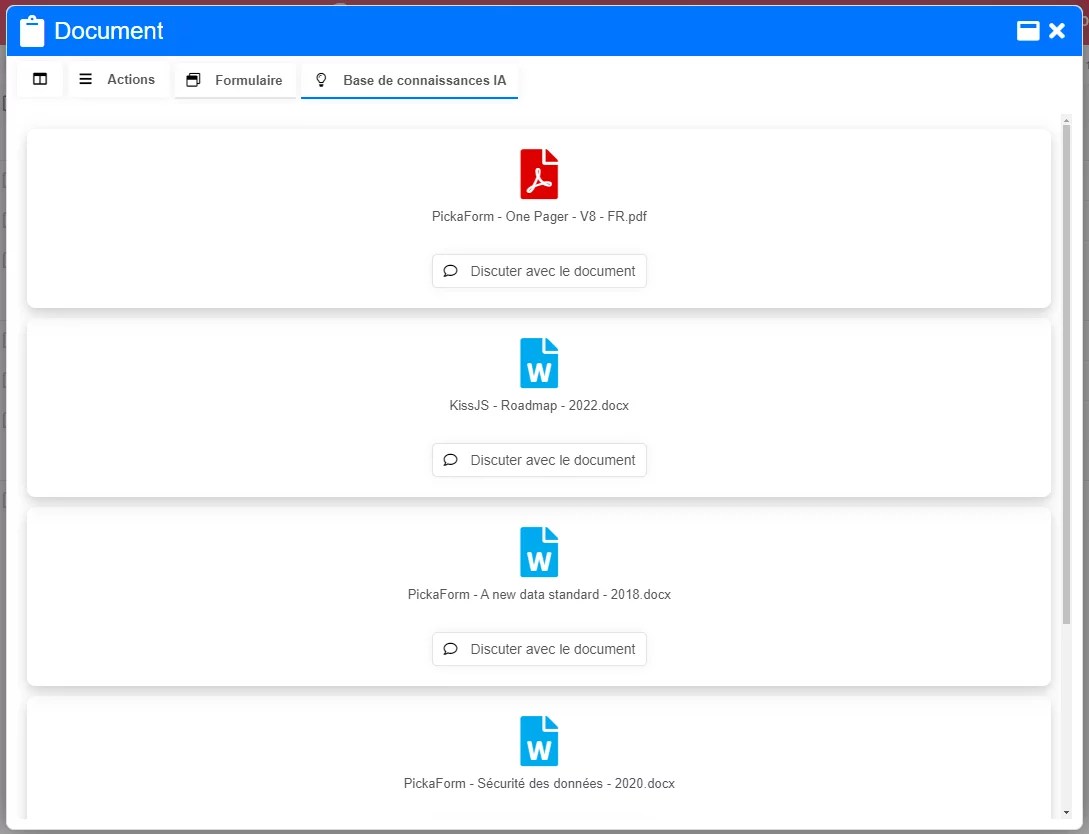Click the Word icon for KissJS Roadmap

tap(539, 363)
